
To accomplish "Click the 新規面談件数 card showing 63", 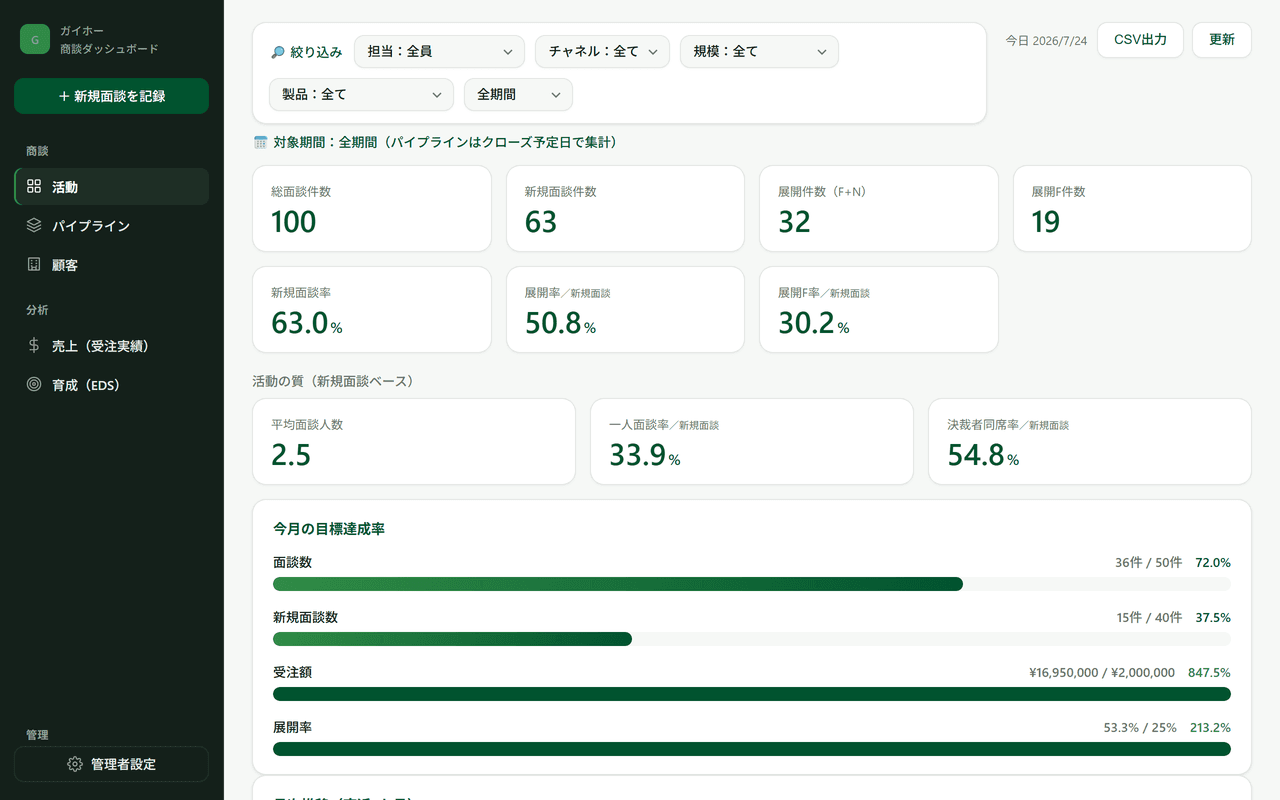I will coord(625,208).
